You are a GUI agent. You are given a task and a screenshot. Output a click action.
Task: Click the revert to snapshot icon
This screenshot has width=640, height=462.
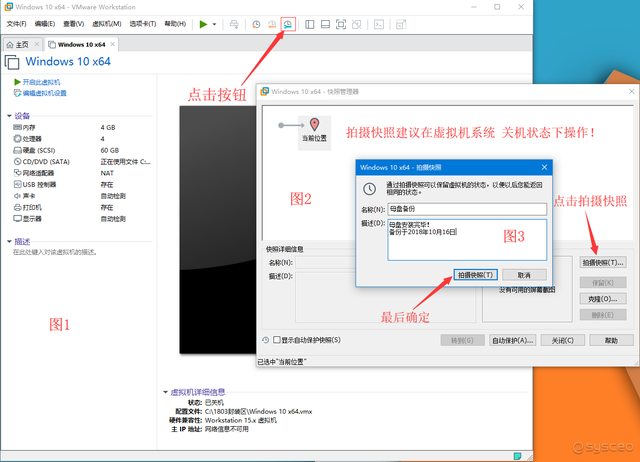pyautogui.click(x=272, y=24)
